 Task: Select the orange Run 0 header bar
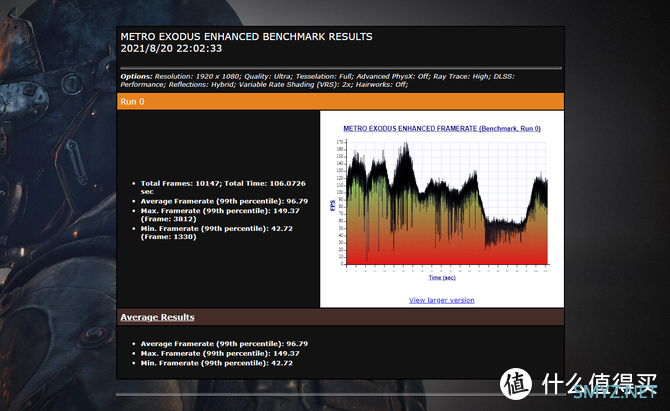point(340,101)
